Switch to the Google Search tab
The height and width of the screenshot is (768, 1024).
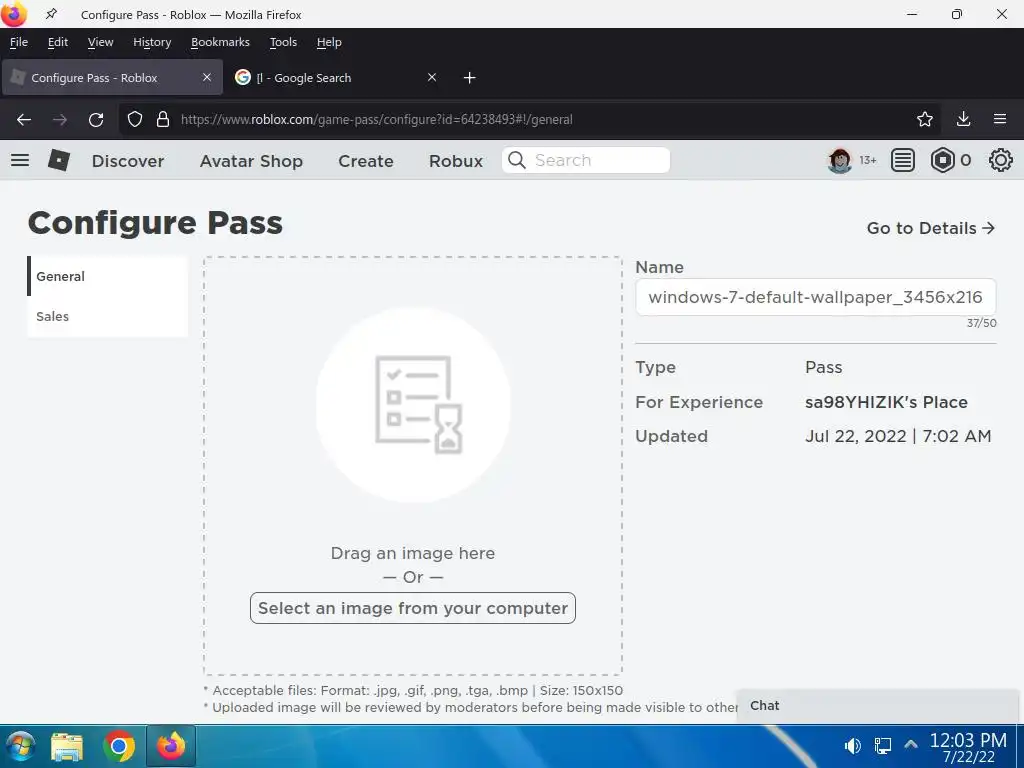click(336, 78)
